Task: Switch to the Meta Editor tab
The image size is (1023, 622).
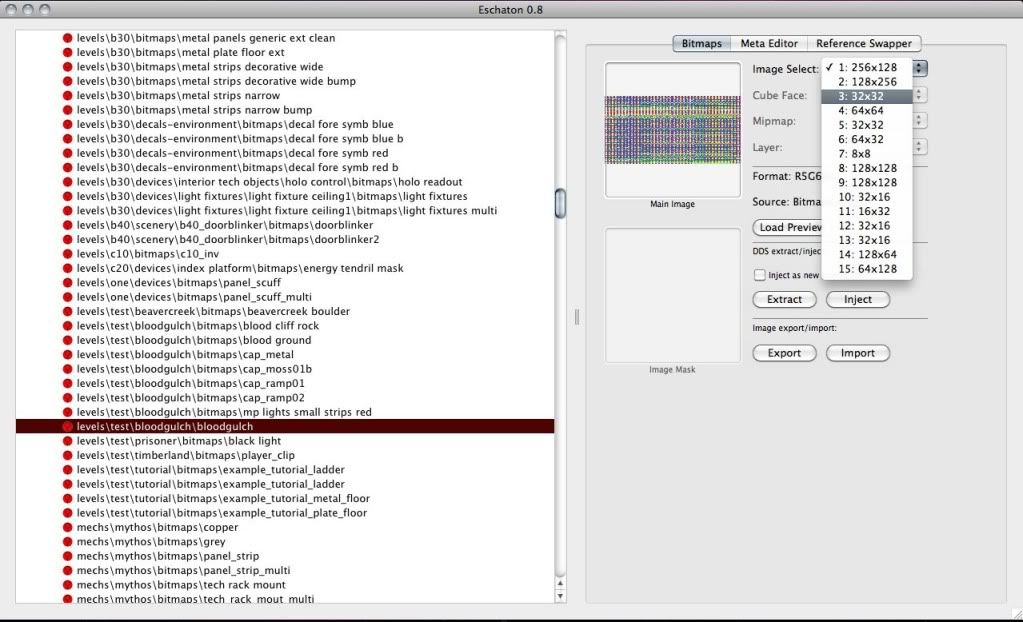Action: [769, 43]
